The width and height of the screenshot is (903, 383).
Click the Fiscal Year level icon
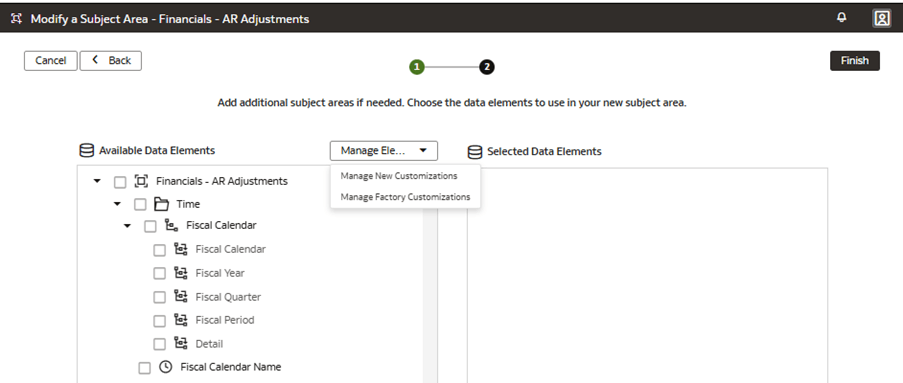181,273
